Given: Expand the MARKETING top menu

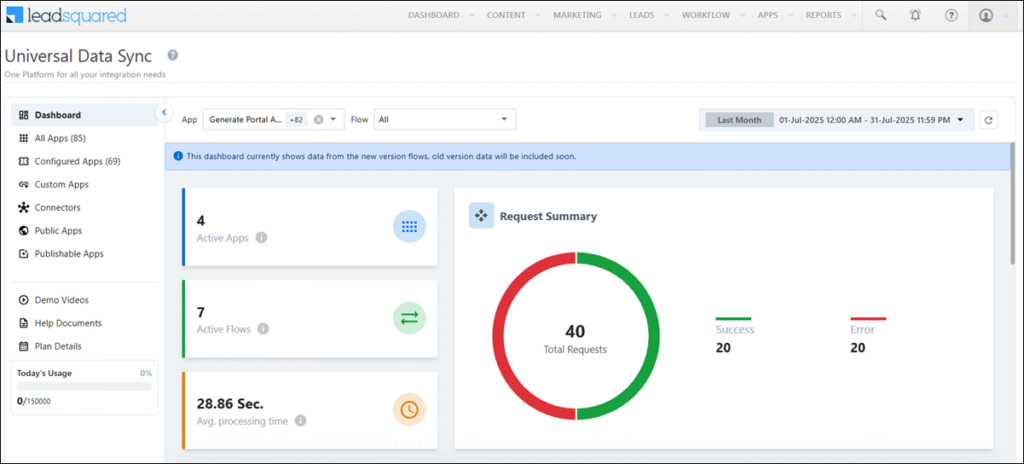Looking at the screenshot, I should 584,15.
